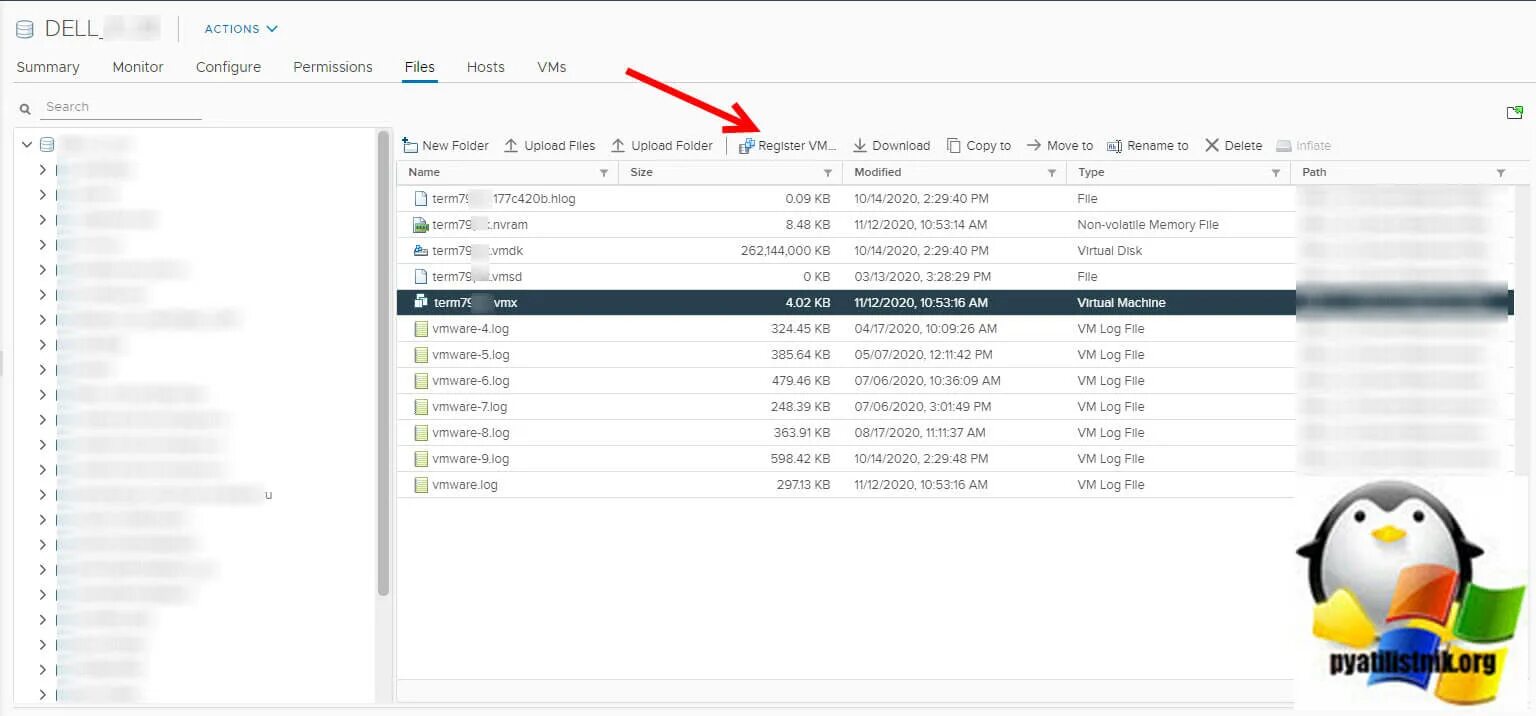Click the vmware-4.log file icon
The width and height of the screenshot is (1536, 716).
click(x=420, y=329)
